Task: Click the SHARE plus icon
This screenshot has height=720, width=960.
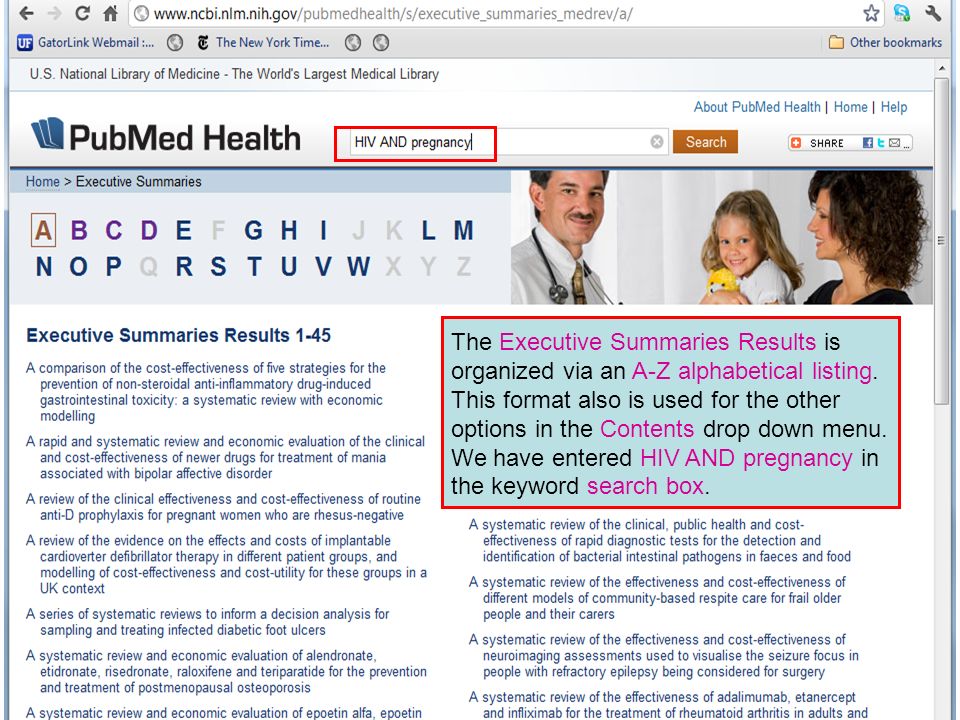Action: [x=796, y=143]
